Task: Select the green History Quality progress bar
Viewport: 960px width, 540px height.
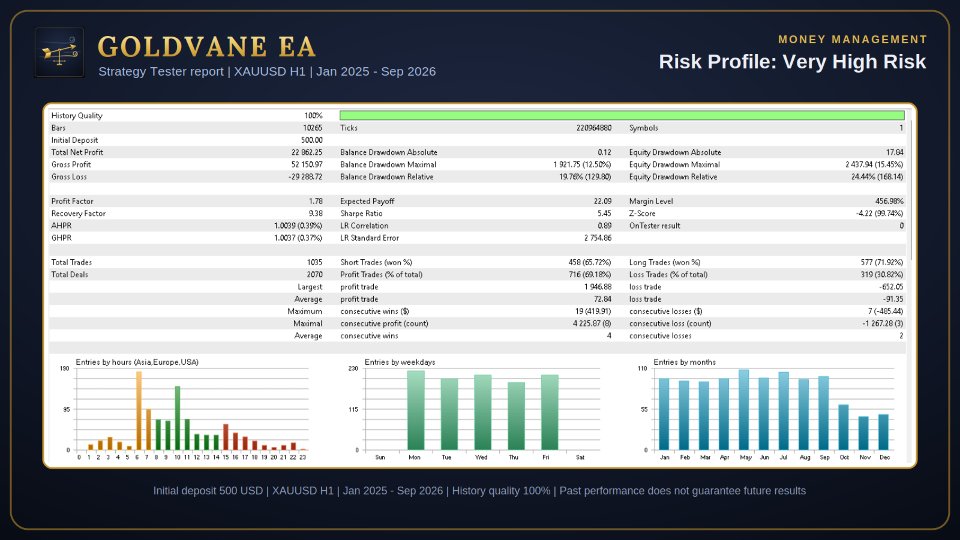Action: (x=622, y=115)
